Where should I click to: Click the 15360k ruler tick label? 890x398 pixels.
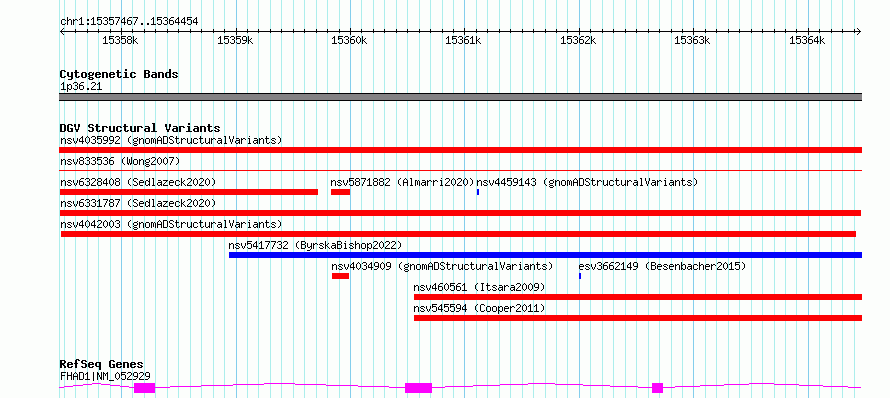tap(349, 40)
